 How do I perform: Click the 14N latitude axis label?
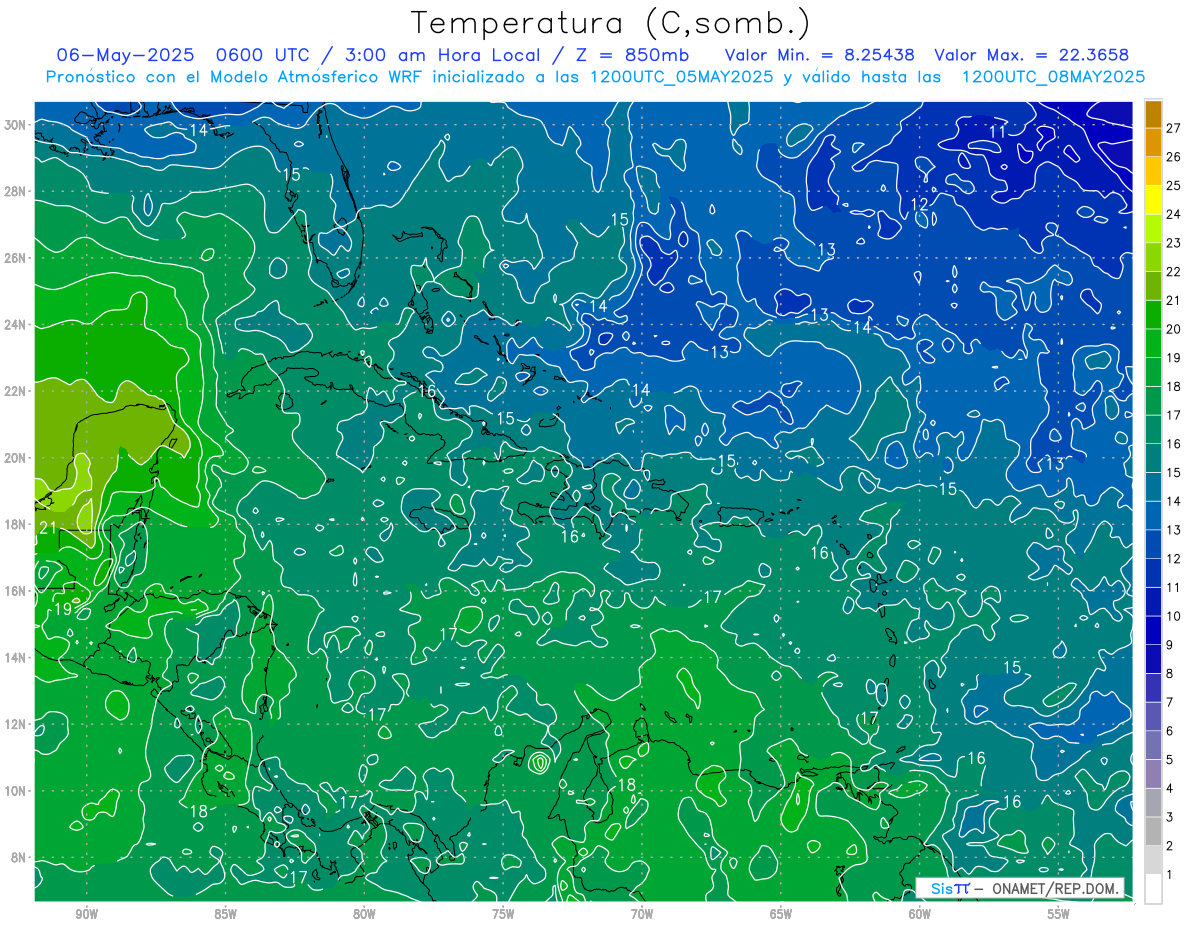(14, 658)
